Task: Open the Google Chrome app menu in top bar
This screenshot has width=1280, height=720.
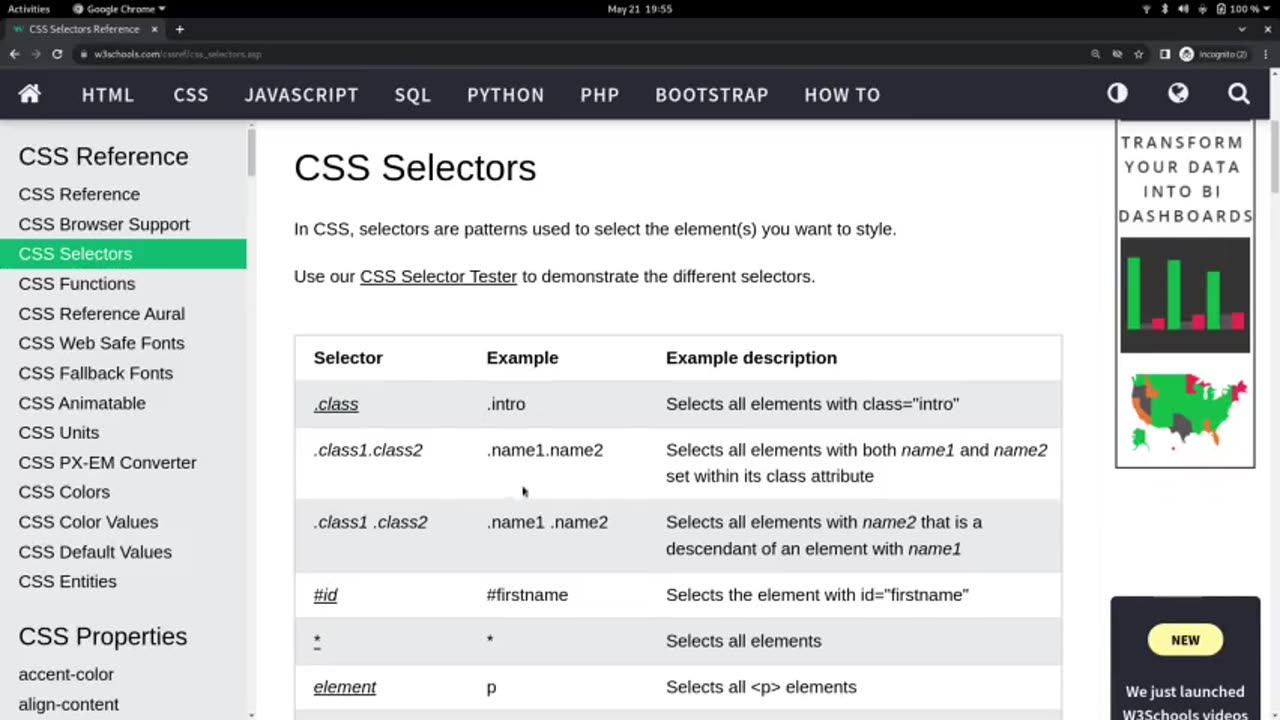Action: (120, 9)
